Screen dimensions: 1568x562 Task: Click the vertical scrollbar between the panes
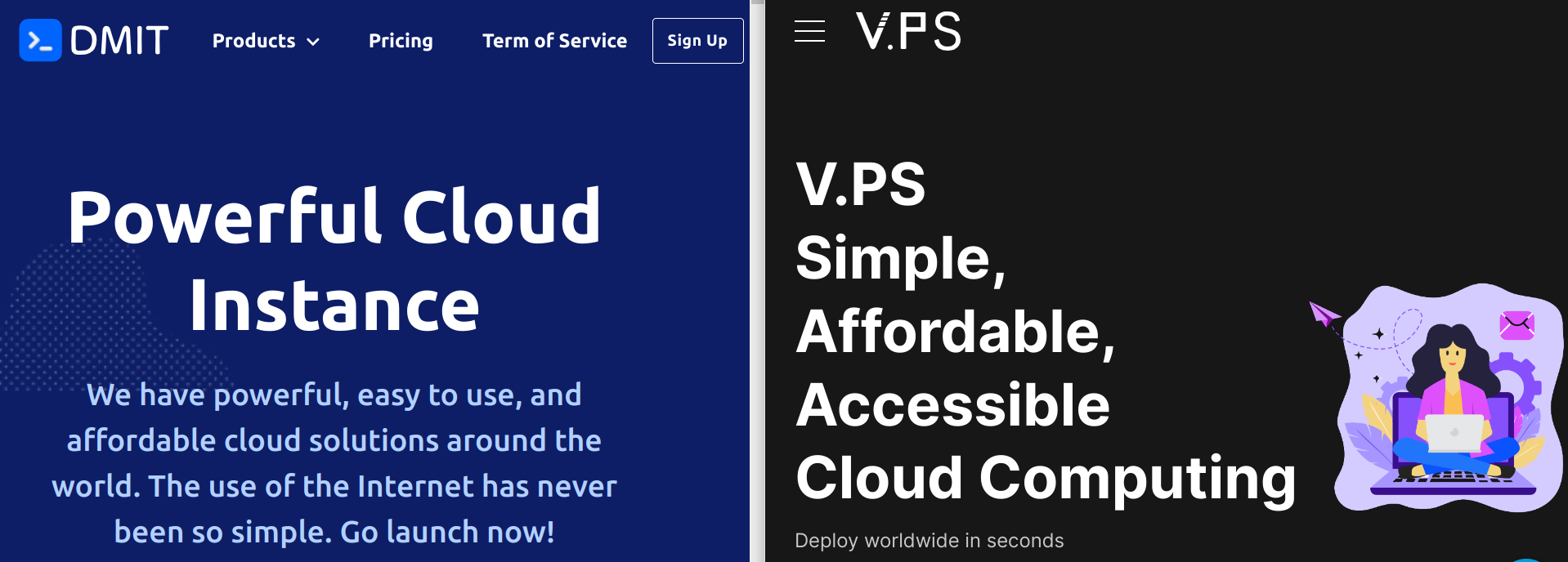757,281
